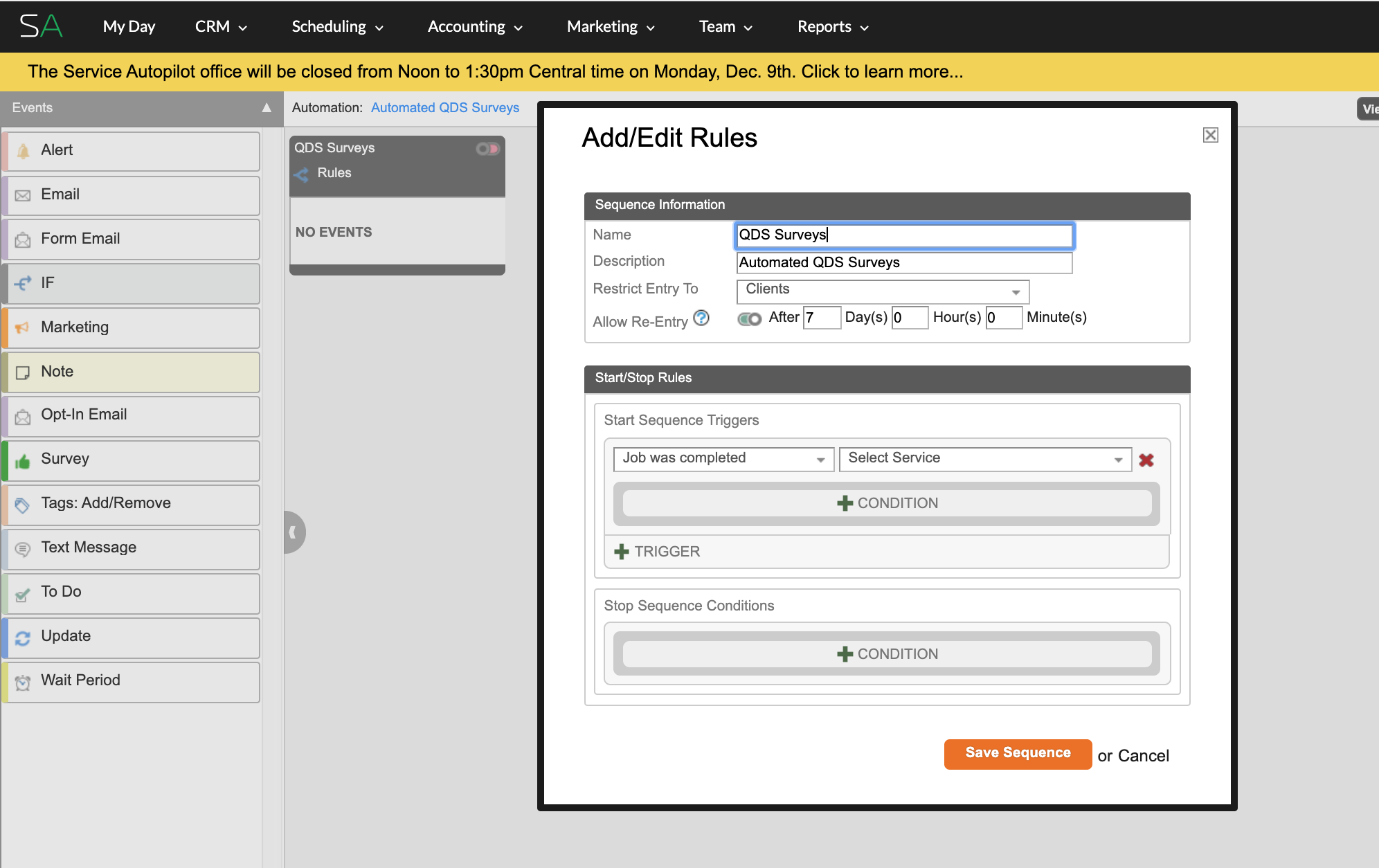
Task: Delete trigger with red X icon
Action: (x=1146, y=460)
